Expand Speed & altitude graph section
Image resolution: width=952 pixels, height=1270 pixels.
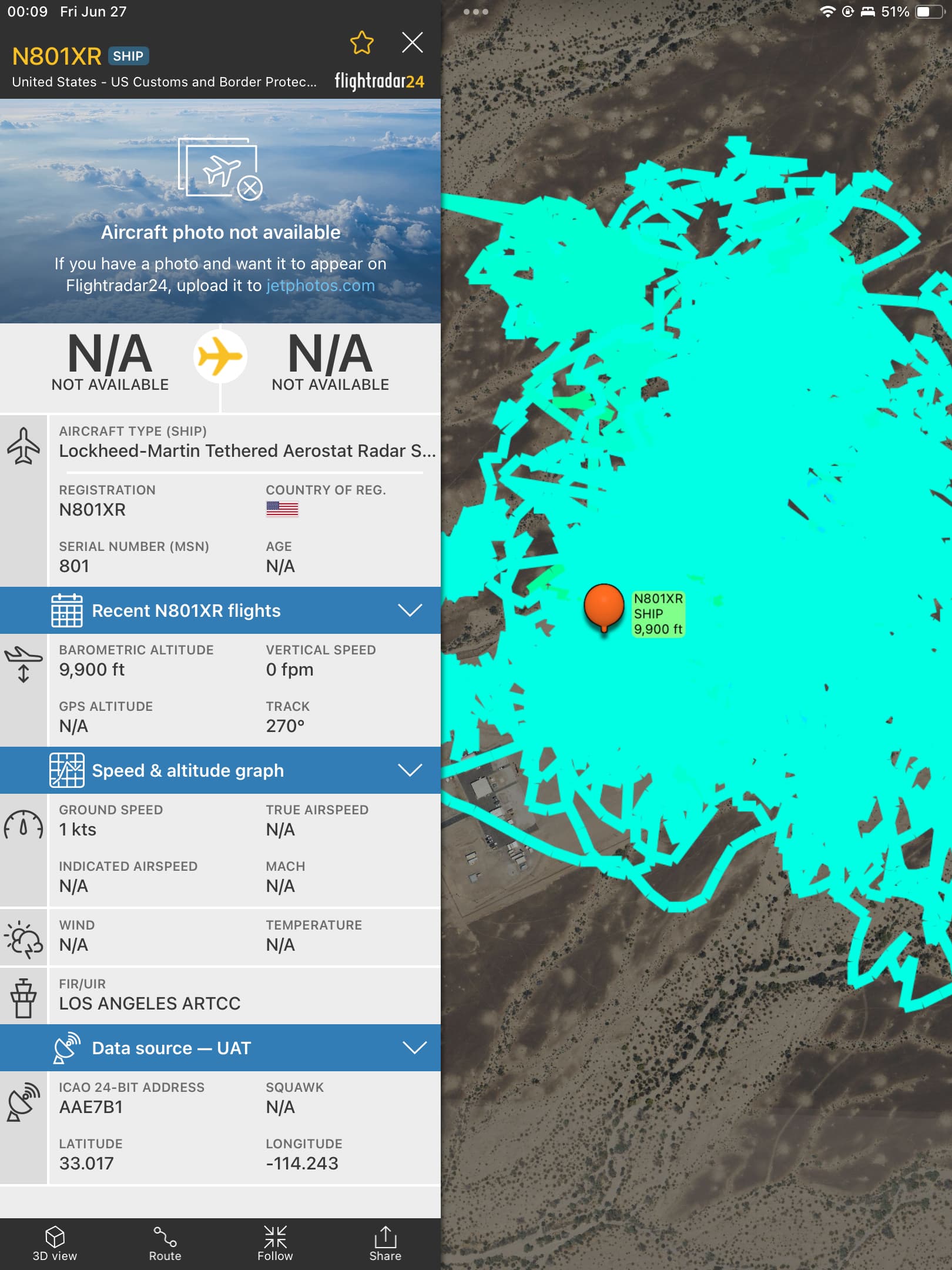click(220, 770)
